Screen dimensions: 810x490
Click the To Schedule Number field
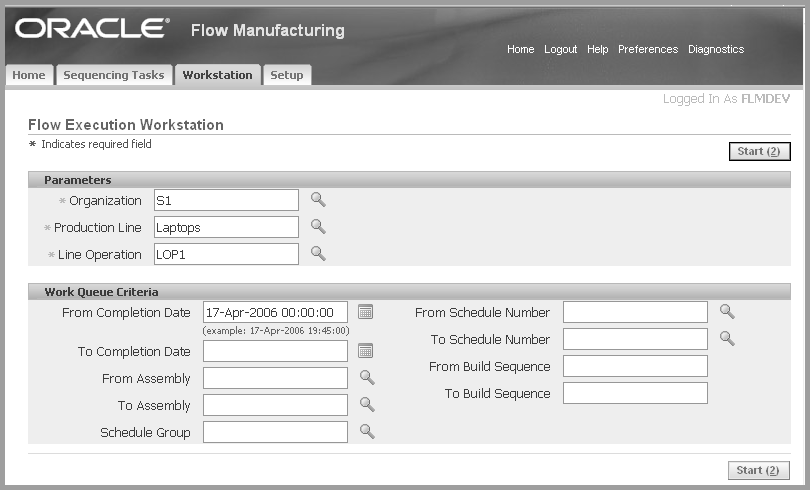[x=635, y=339]
